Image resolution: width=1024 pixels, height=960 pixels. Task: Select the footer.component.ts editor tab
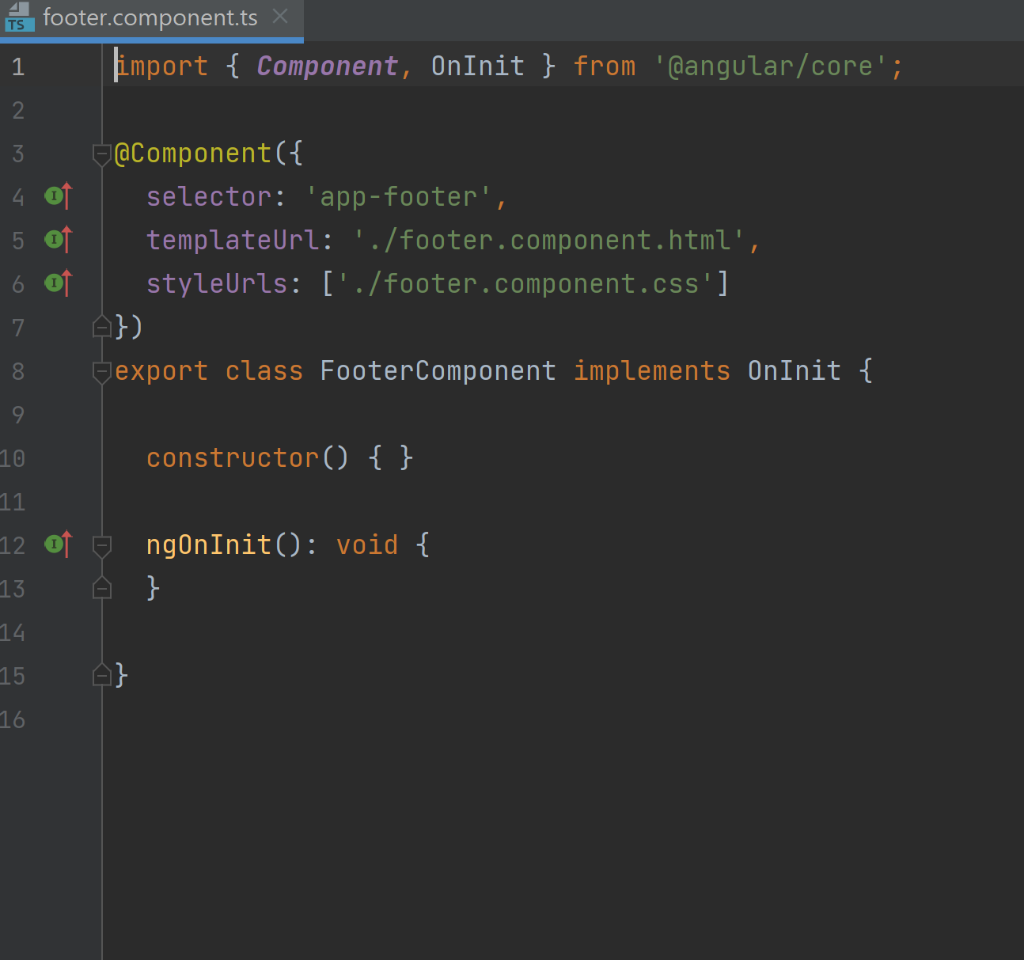point(150,18)
